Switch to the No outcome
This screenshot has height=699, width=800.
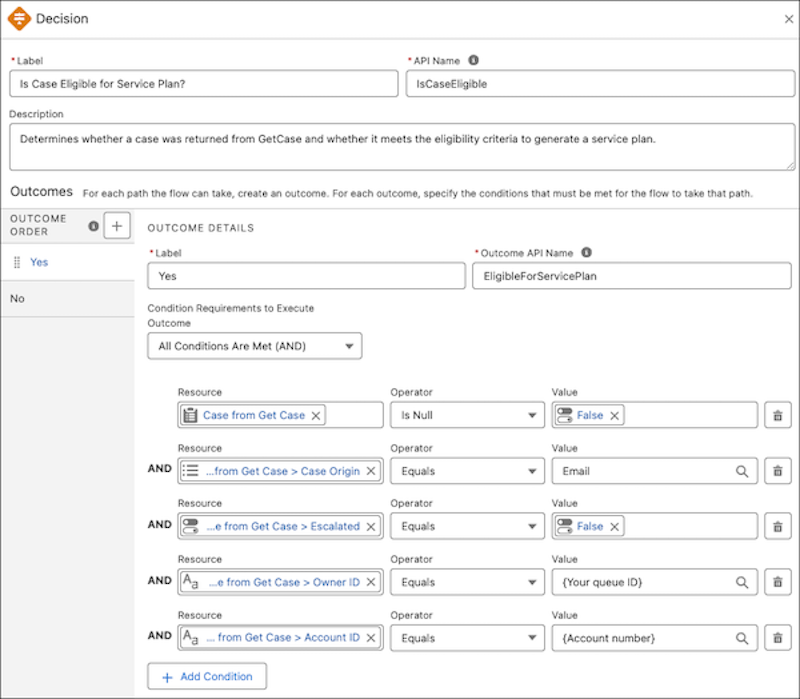(x=18, y=298)
